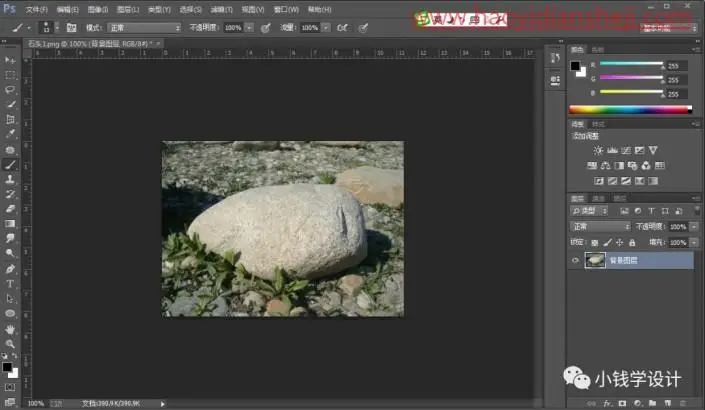Toggle type layer filter
This screenshot has width=705, height=410.
pos(651,211)
